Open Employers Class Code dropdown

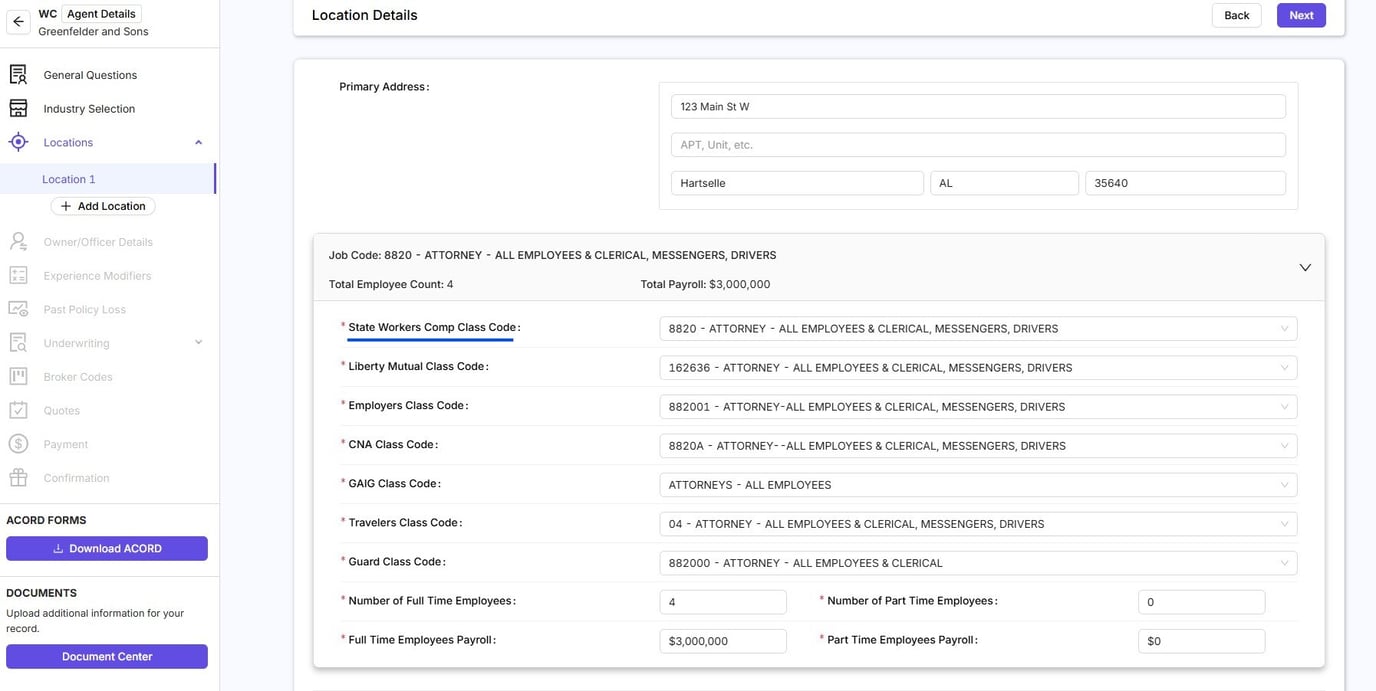[978, 406]
